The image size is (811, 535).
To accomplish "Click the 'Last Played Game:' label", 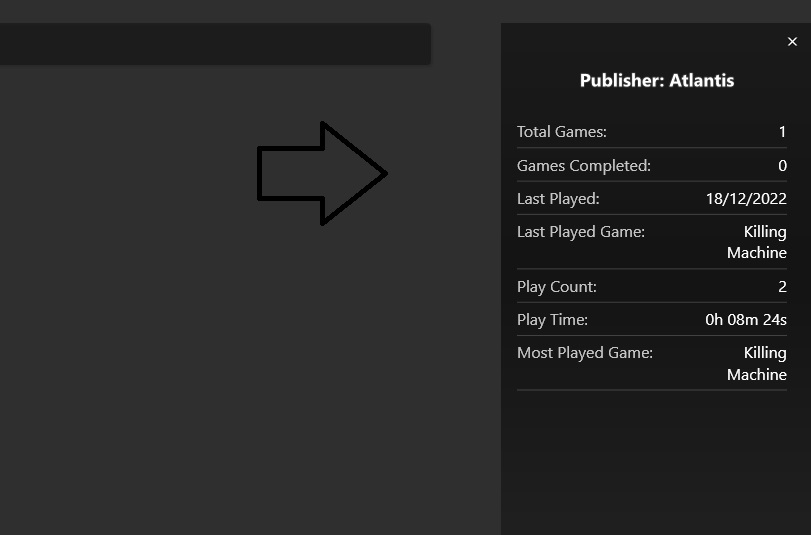I will tap(581, 232).
